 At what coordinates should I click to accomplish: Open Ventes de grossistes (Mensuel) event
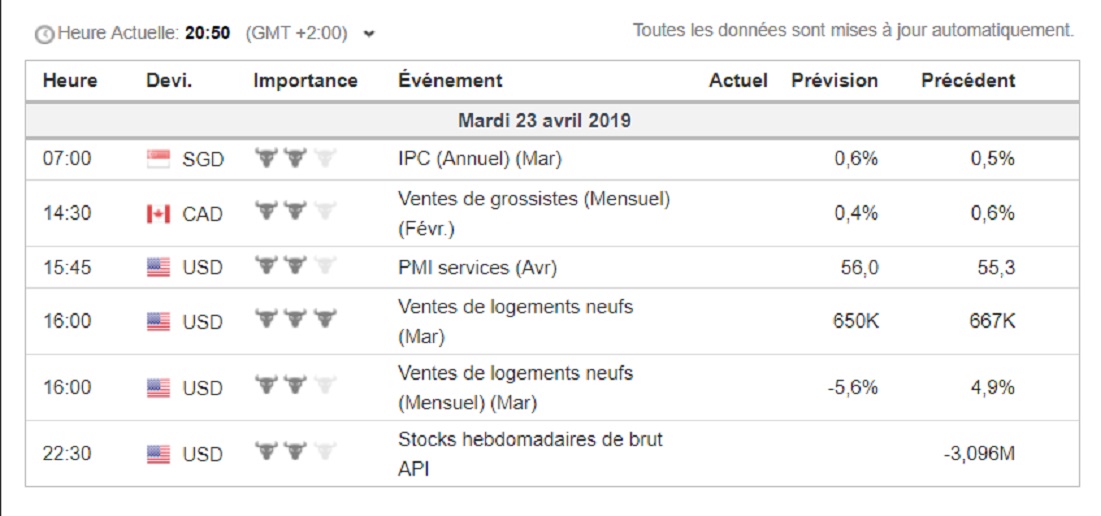pyautogui.click(x=533, y=199)
